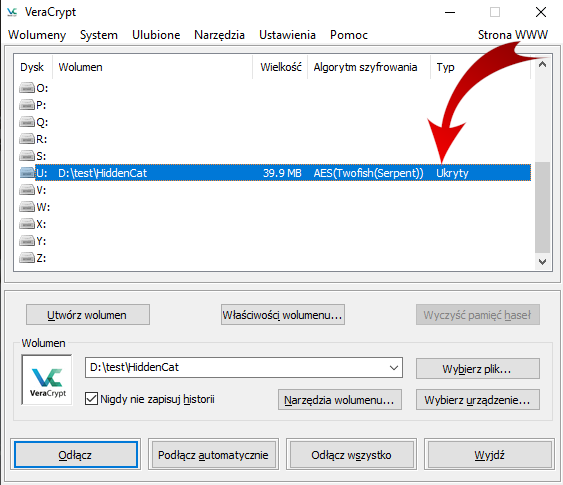This screenshot has height=485, width=563.
Task: Select the Q: drive icon
Action: point(27,122)
